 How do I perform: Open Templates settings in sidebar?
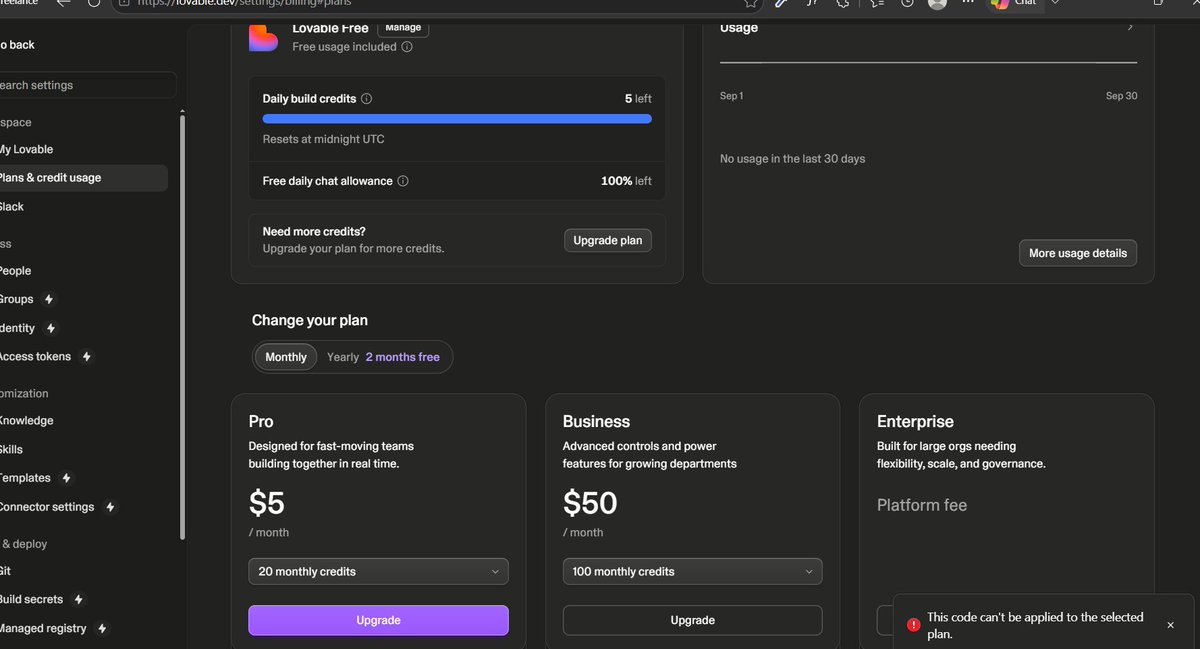pyautogui.click(x=26, y=478)
